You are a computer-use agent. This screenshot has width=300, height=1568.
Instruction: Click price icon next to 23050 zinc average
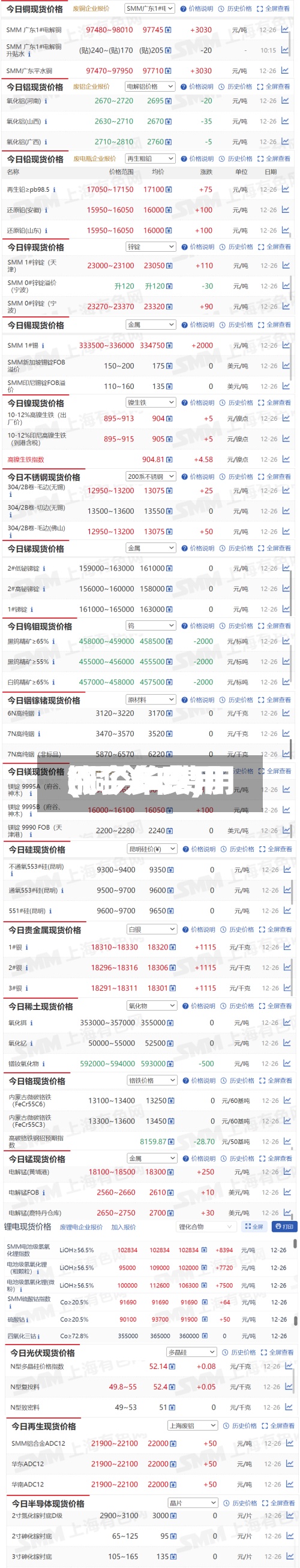(170, 266)
